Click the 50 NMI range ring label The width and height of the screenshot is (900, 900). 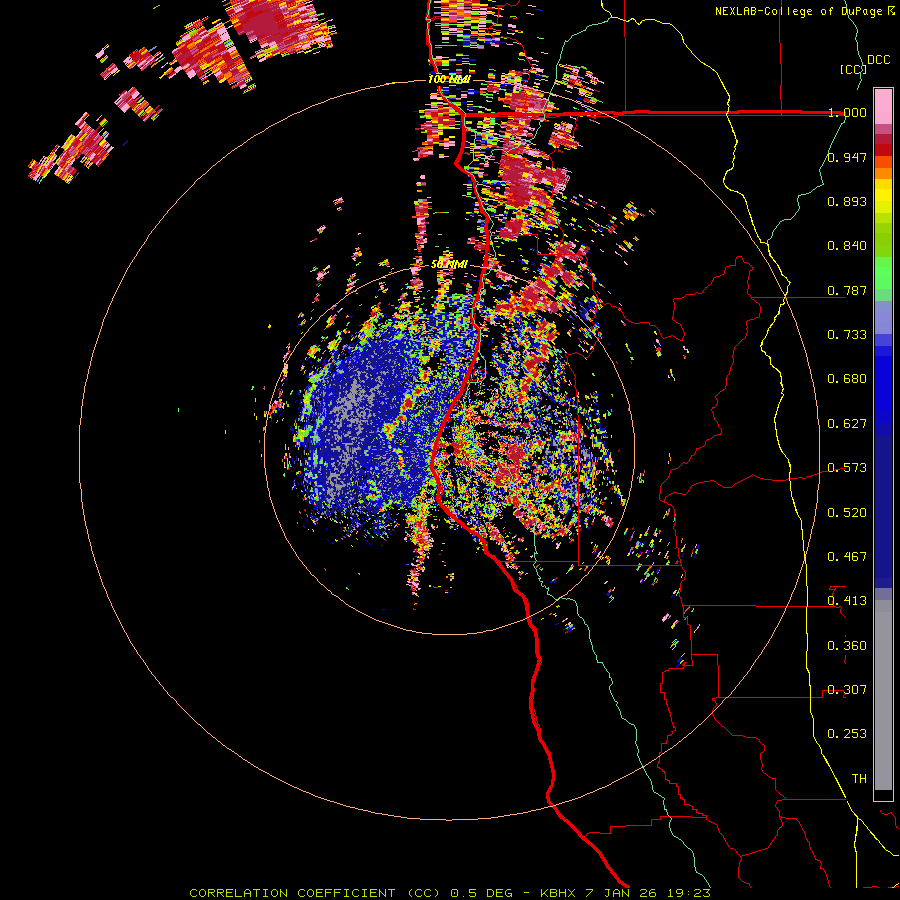449,264
